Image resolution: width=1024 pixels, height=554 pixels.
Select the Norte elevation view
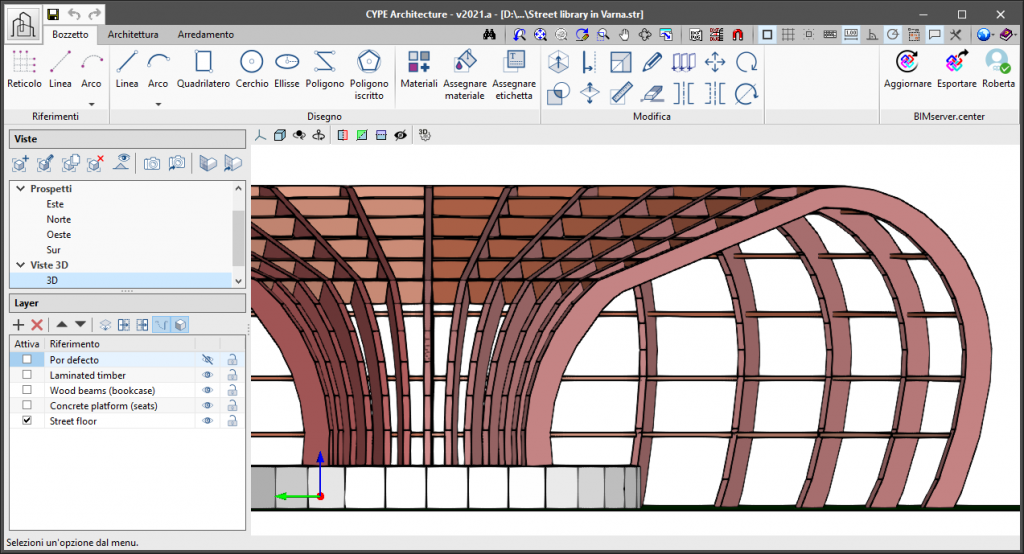[x=58, y=219]
